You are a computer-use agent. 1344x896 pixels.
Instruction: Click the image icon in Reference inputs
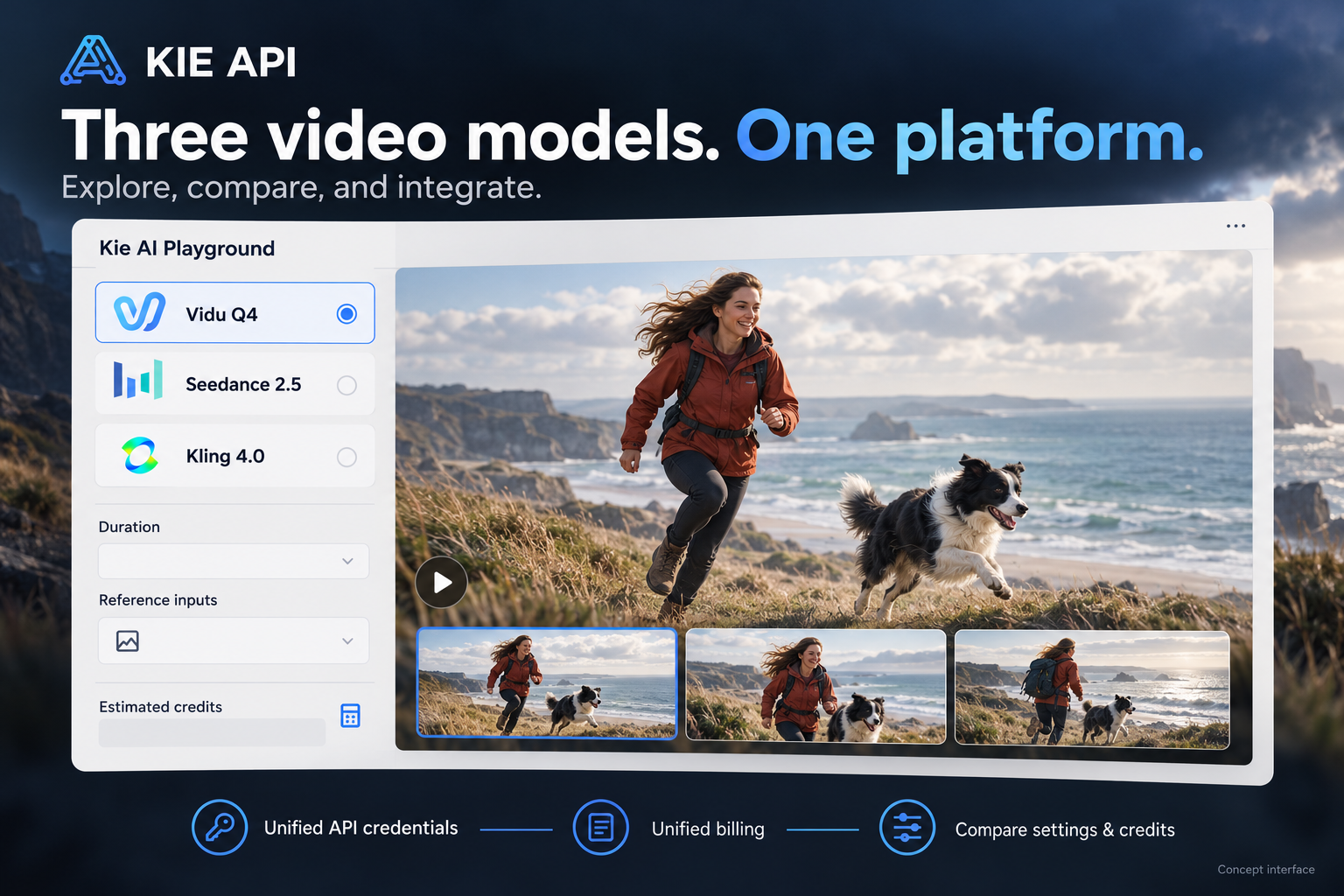tap(128, 641)
